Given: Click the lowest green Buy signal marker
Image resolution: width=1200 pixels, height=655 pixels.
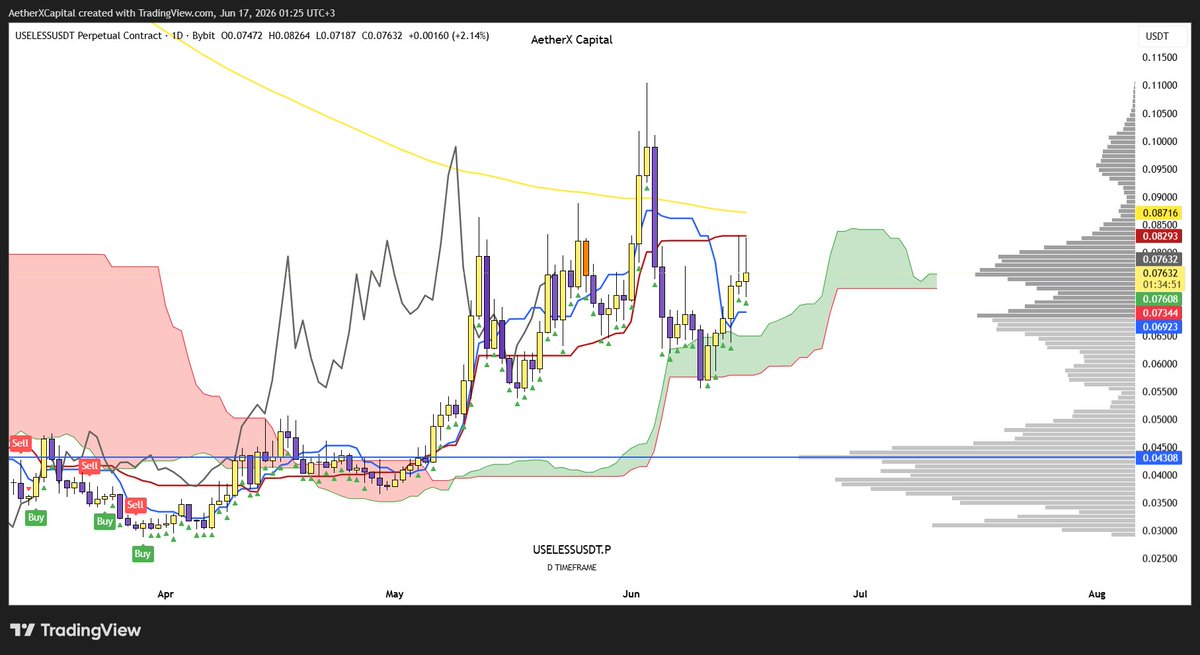Looking at the screenshot, I should tap(143, 553).
